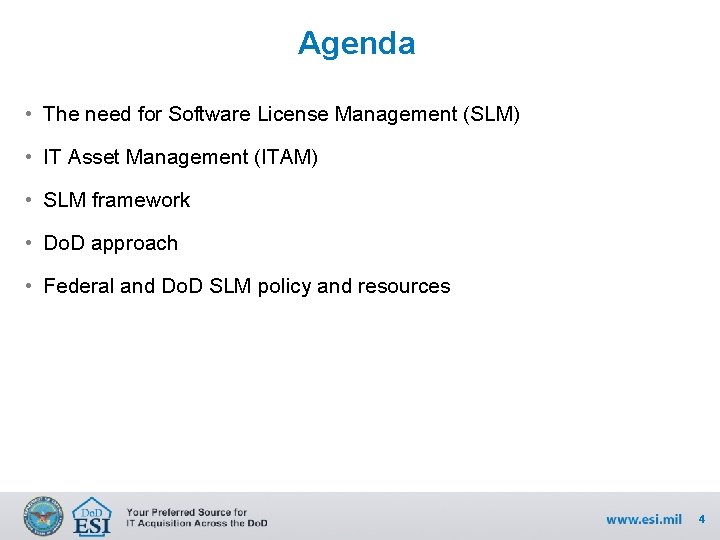Click bullet 'The need for Software License Management (SLM)'
The image size is (720, 540).
(281, 114)
